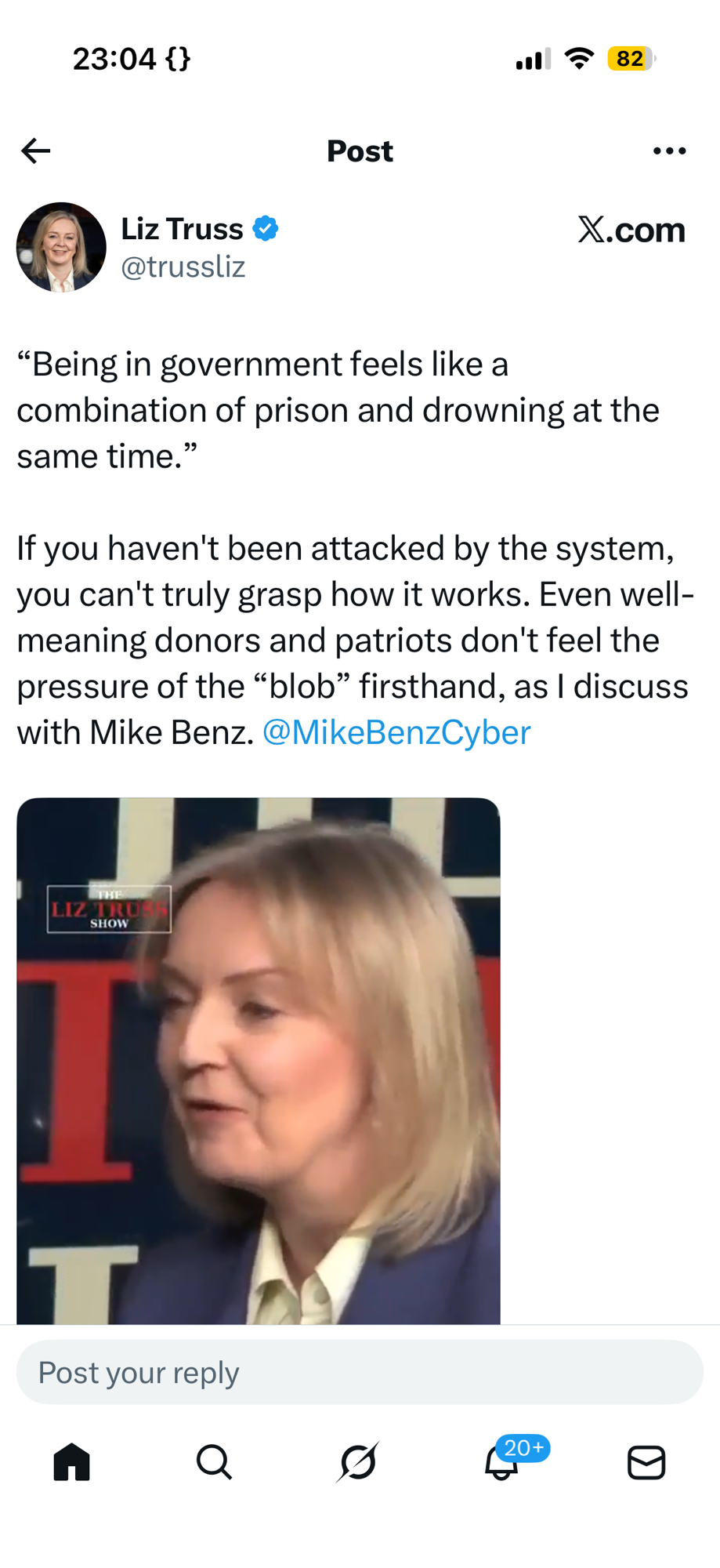The height and width of the screenshot is (1568, 720).
Task: Tap the X.com label
Action: pyautogui.click(x=631, y=230)
